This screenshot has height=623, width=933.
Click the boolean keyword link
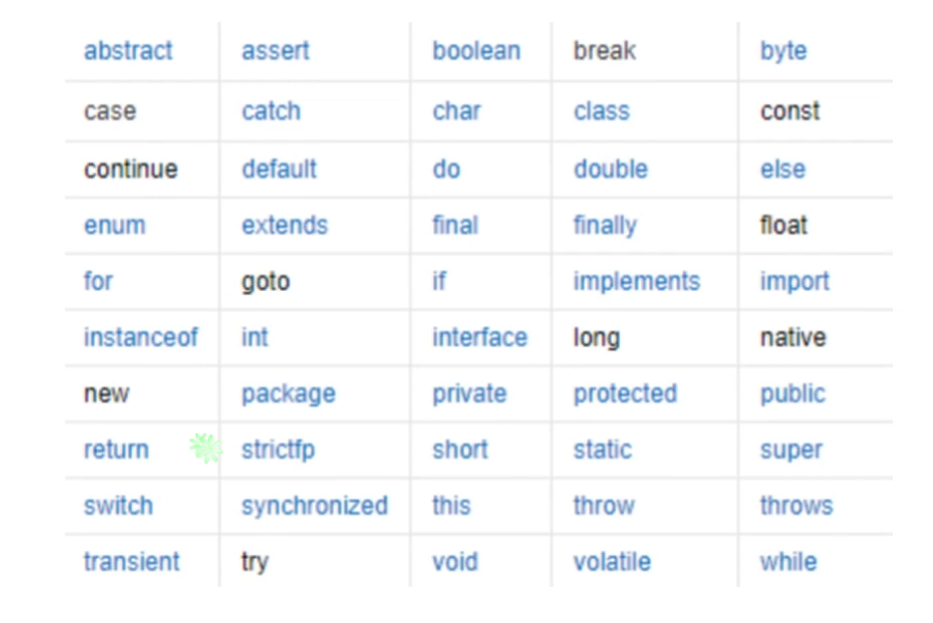(x=477, y=51)
